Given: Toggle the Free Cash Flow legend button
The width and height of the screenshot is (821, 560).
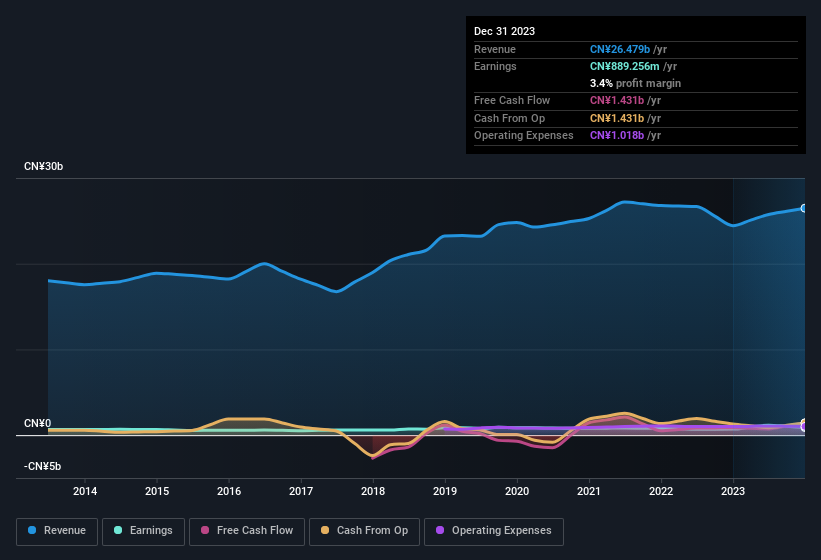Looking at the screenshot, I should pos(247,531).
